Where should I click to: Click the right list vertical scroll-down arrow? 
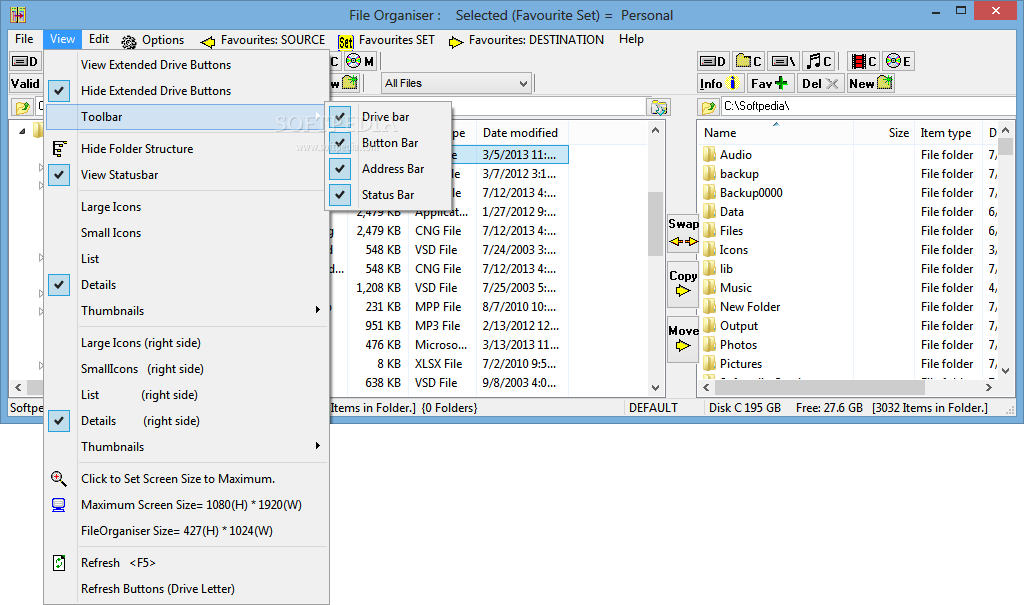click(x=1006, y=370)
